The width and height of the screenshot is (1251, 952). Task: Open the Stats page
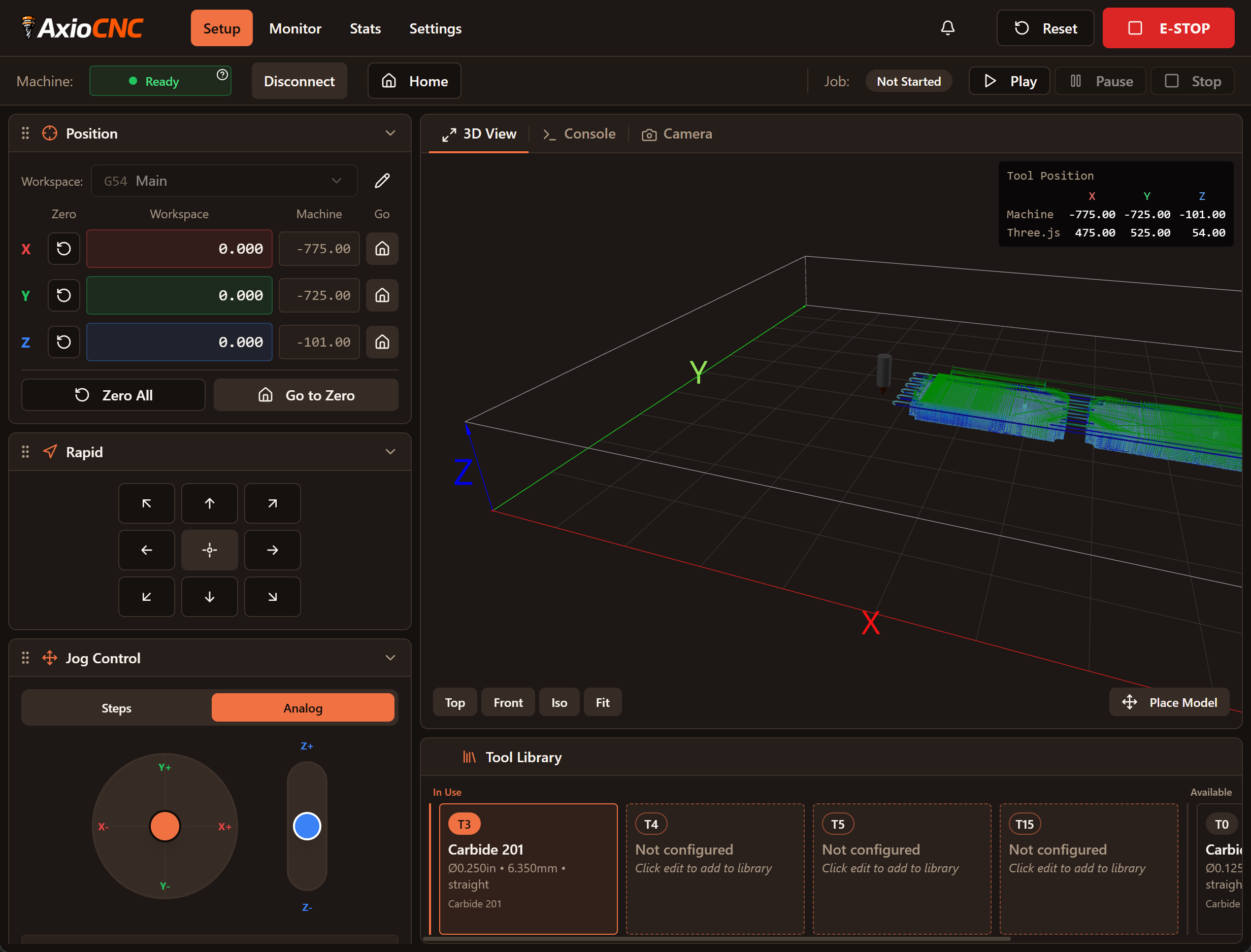[365, 28]
